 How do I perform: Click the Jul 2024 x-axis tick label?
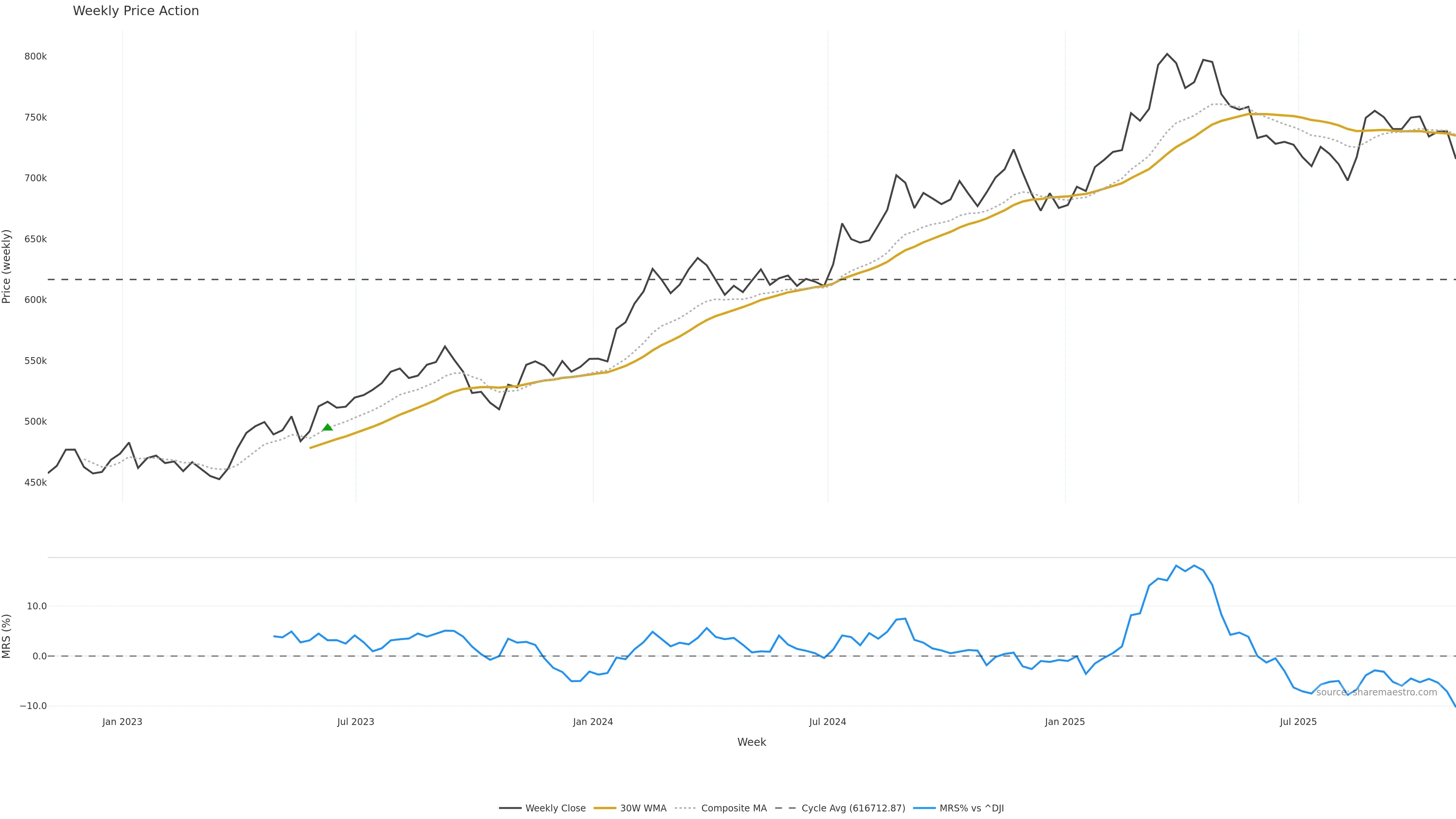click(827, 722)
